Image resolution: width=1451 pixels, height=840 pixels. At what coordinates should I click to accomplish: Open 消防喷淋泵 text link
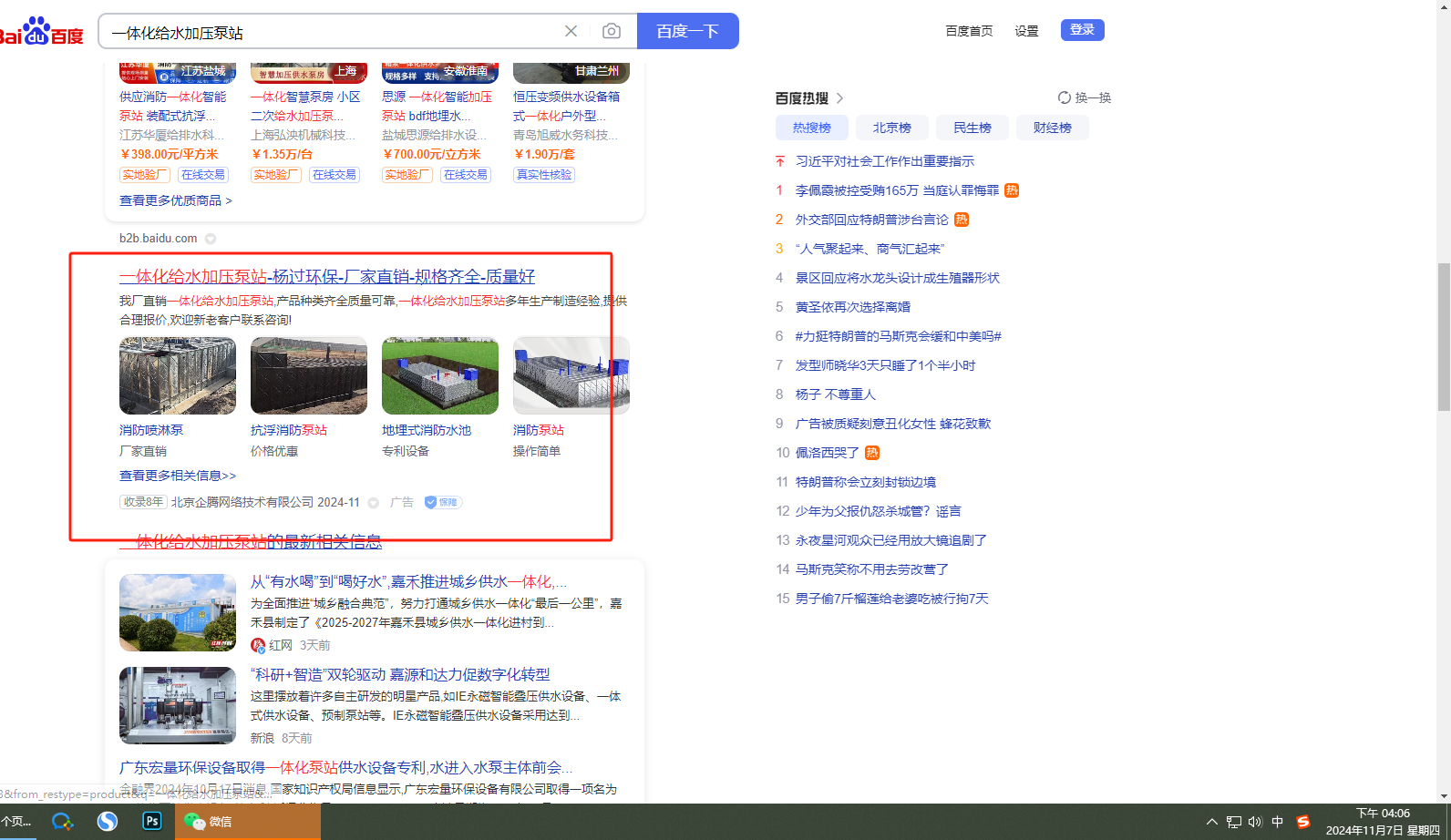click(151, 430)
